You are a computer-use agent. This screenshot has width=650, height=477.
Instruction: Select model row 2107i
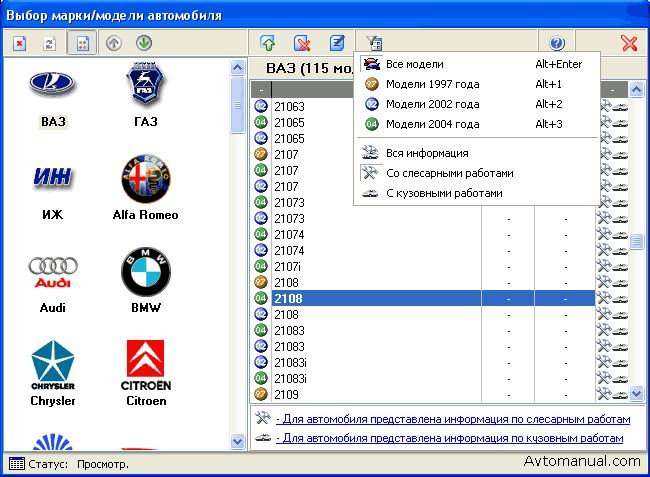coord(433,266)
